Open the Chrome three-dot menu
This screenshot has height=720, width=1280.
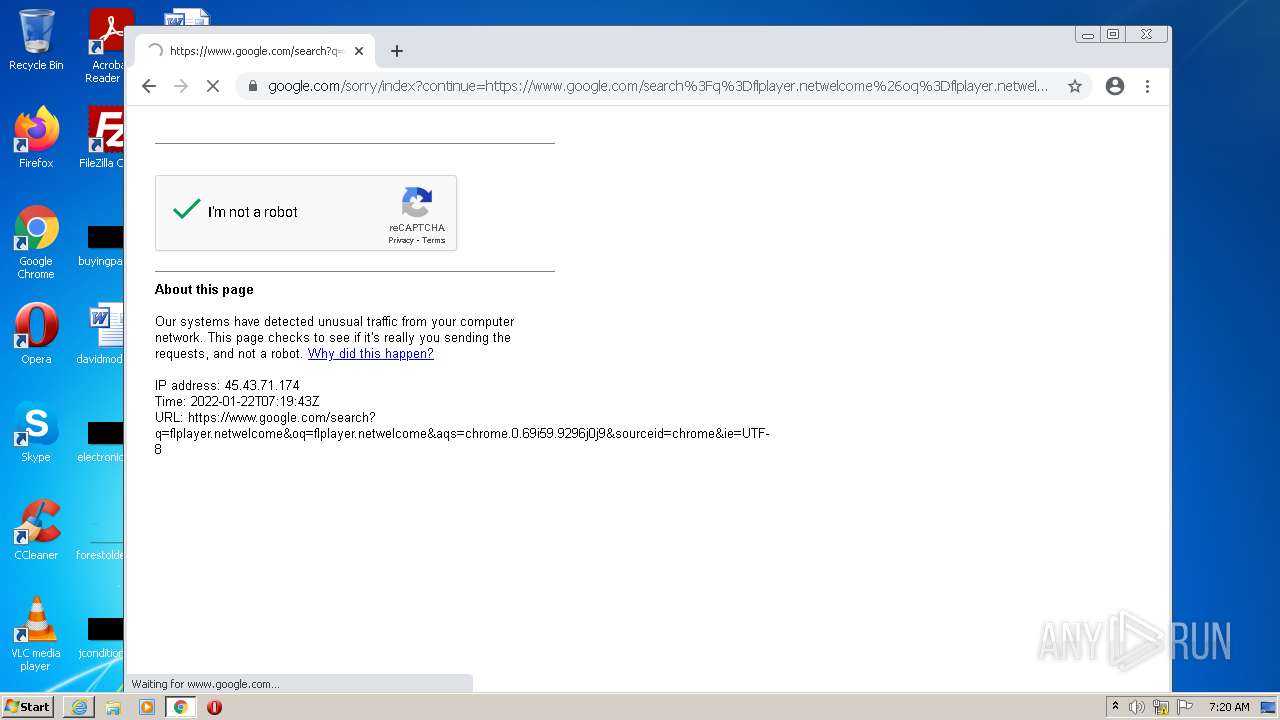click(1147, 86)
